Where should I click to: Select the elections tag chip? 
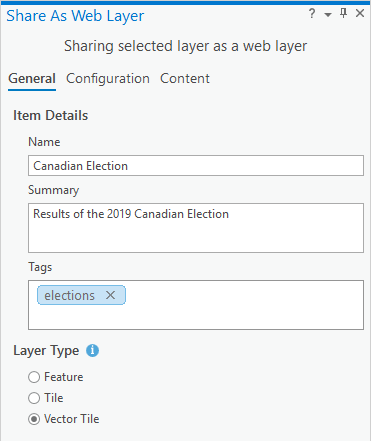[69, 295]
